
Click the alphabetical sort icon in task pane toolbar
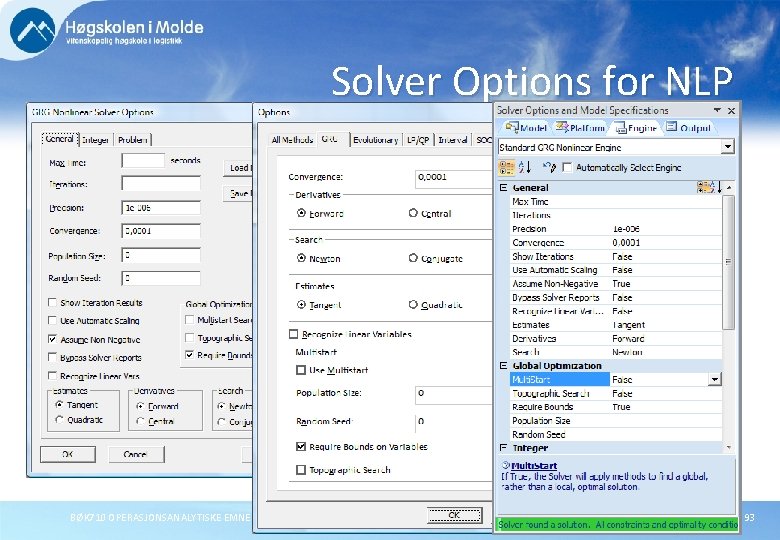(524, 167)
